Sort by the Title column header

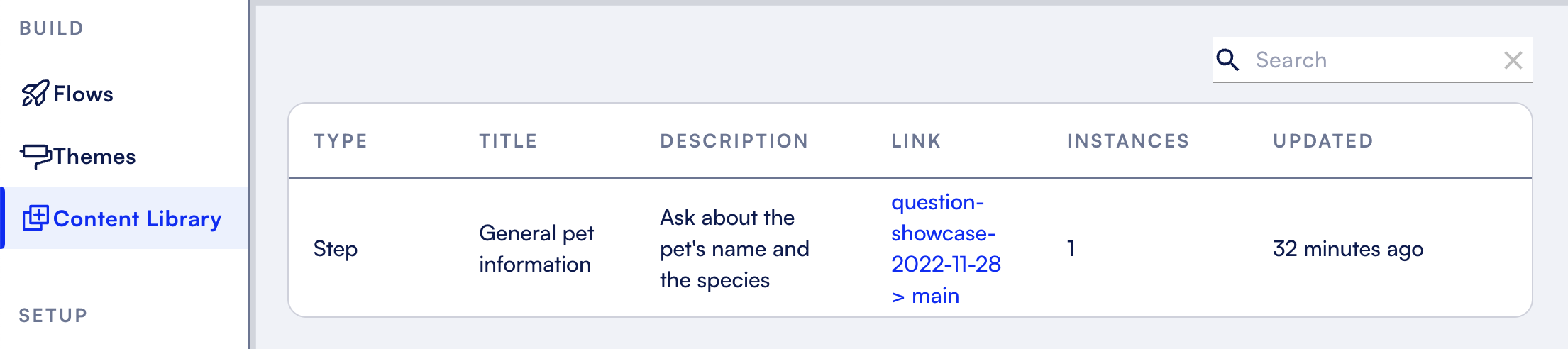tap(508, 141)
